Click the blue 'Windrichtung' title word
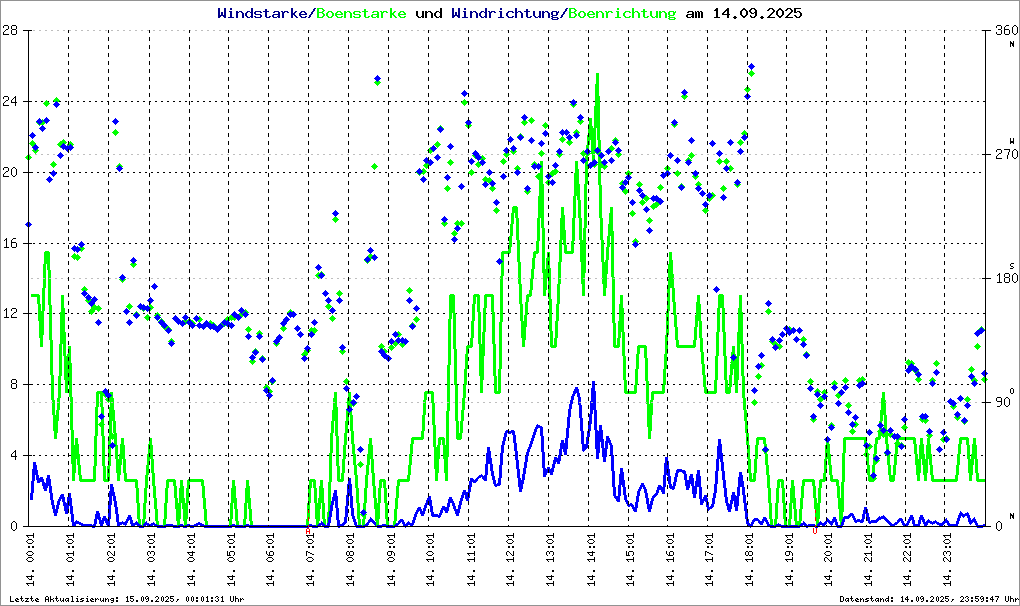The height and width of the screenshot is (606, 1020). [x=505, y=13]
